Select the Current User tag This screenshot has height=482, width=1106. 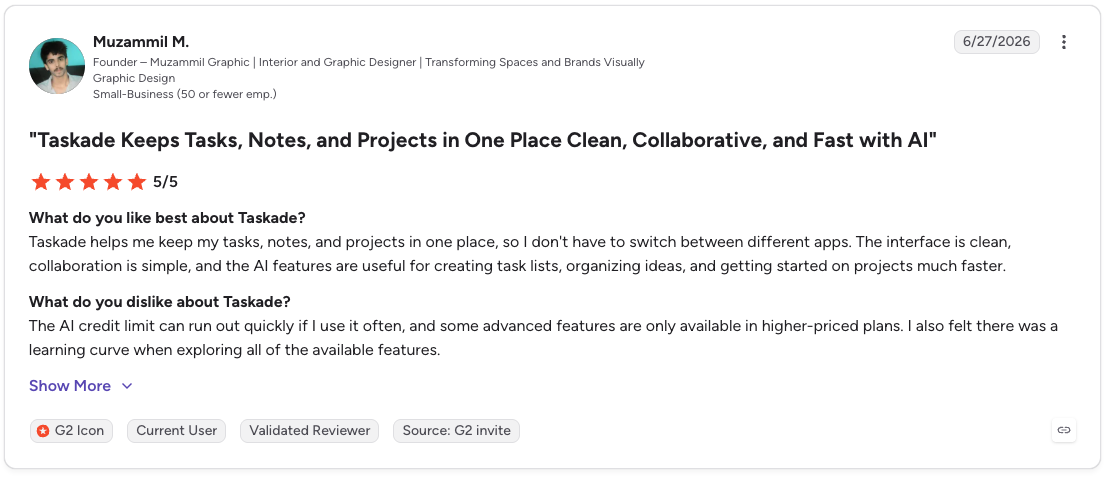176,430
